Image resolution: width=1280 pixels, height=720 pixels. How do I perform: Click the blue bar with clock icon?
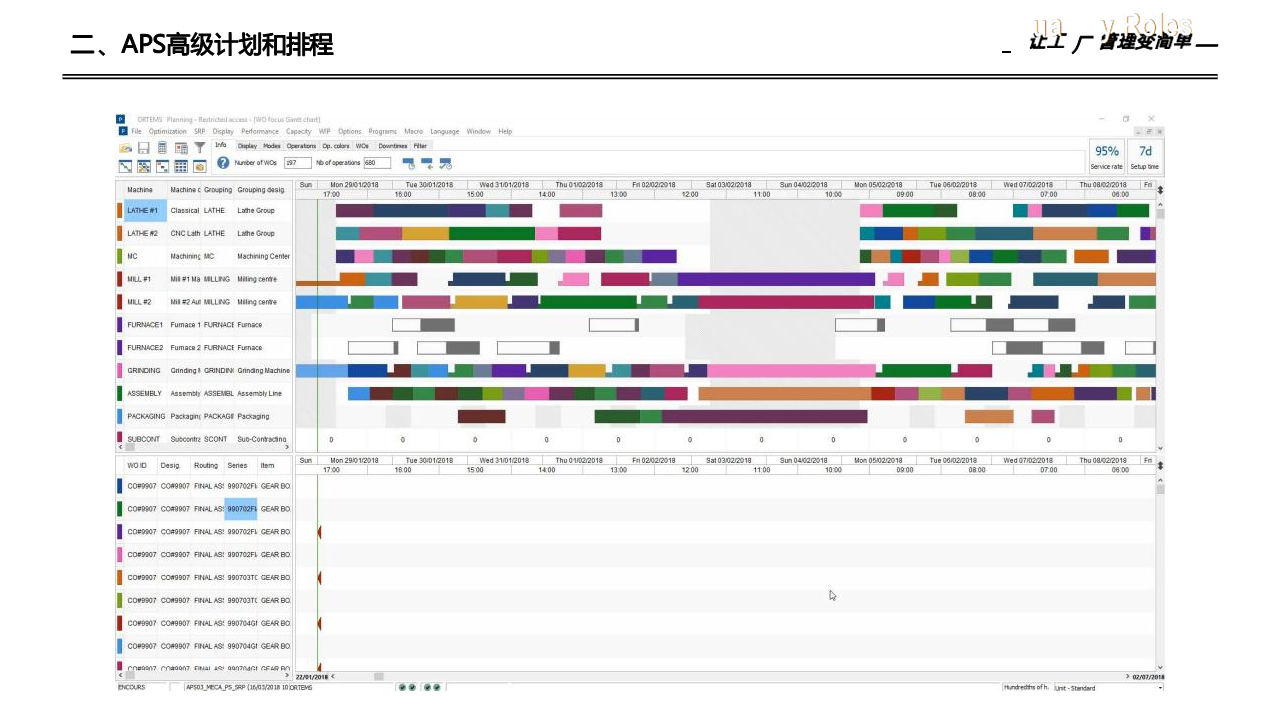409,163
